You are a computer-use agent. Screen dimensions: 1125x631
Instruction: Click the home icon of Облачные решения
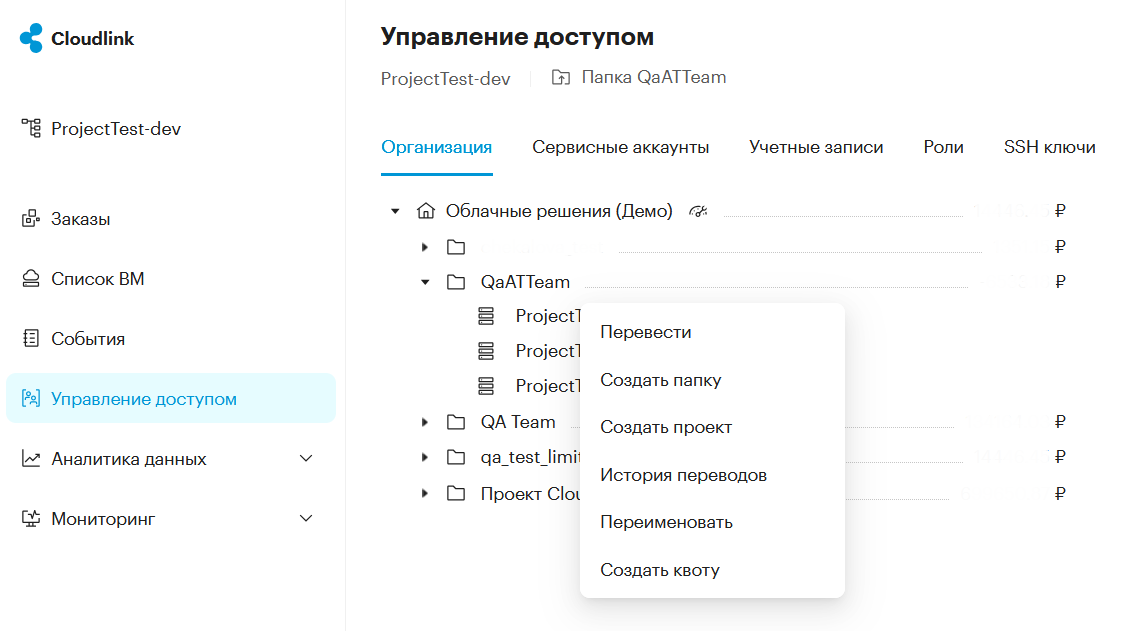pos(425,211)
